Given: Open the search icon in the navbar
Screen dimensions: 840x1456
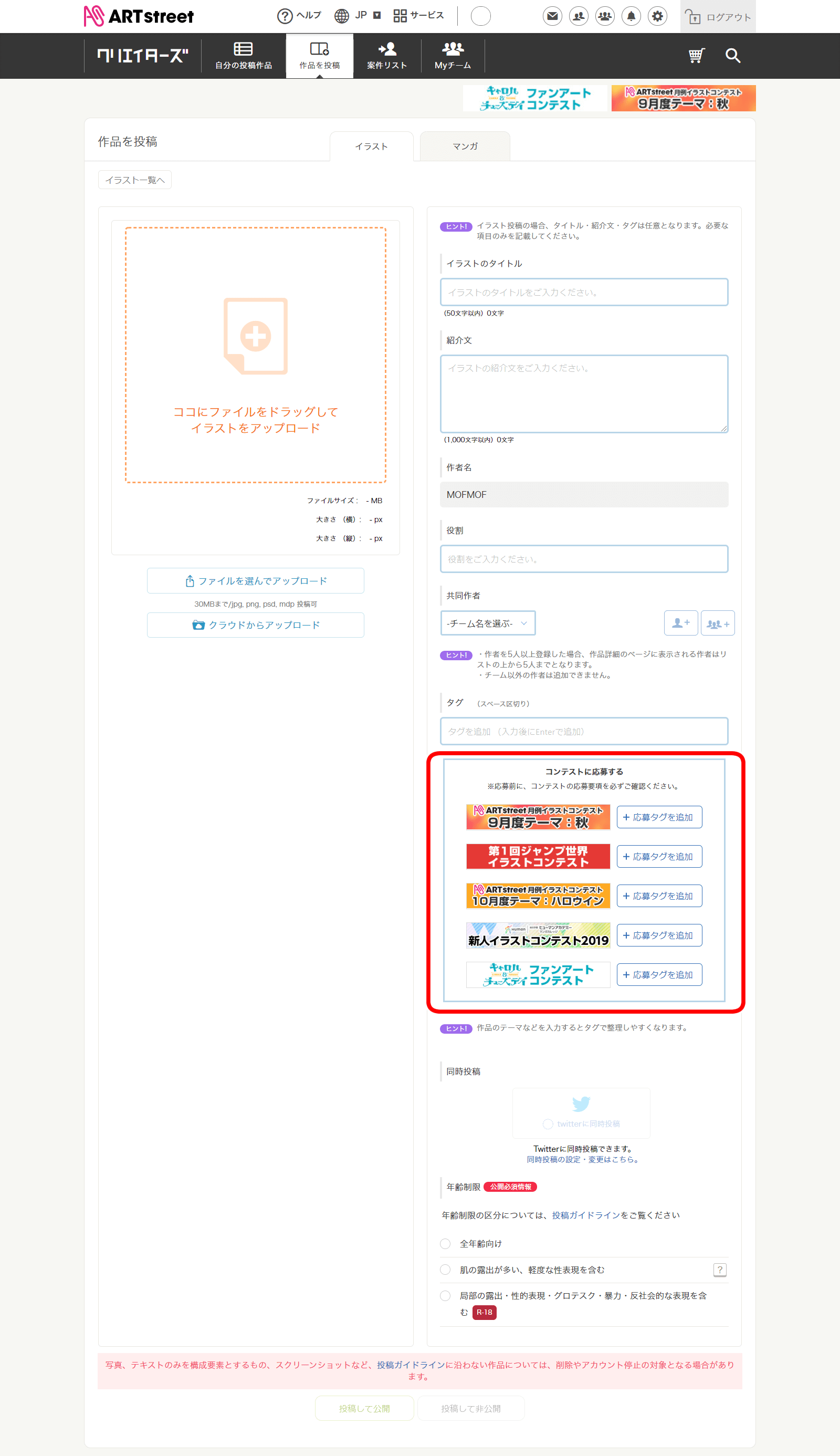Looking at the screenshot, I should point(732,55).
